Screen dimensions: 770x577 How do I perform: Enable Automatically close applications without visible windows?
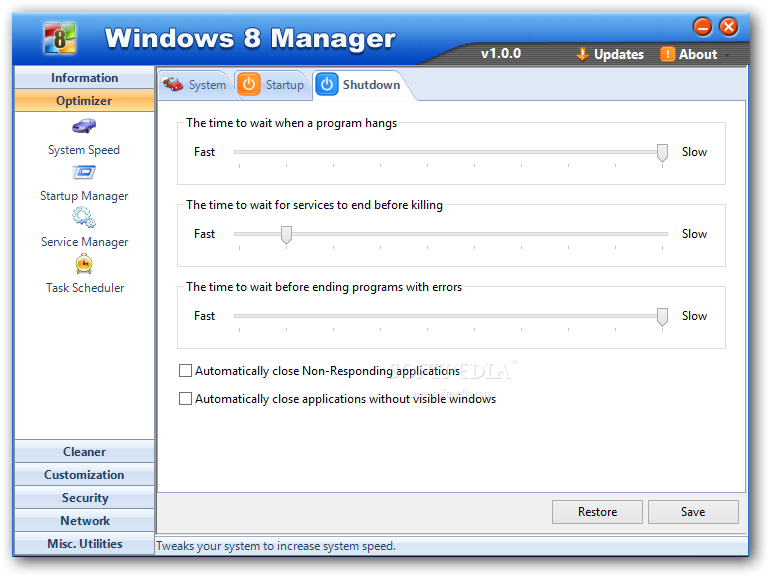pyautogui.click(x=185, y=398)
